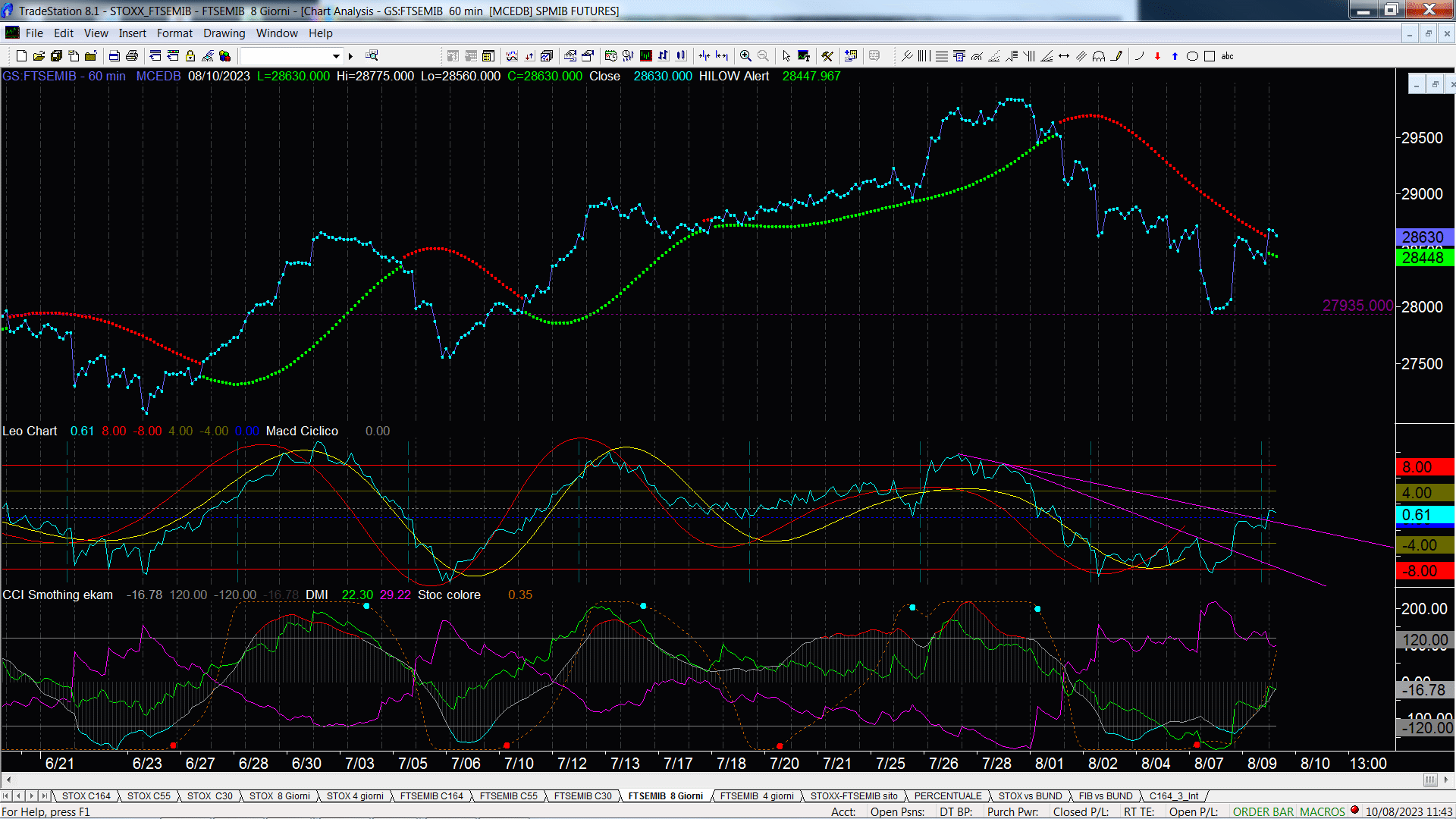Switch to STOX C164 tab
1456x819 pixels.
[86, 795]
